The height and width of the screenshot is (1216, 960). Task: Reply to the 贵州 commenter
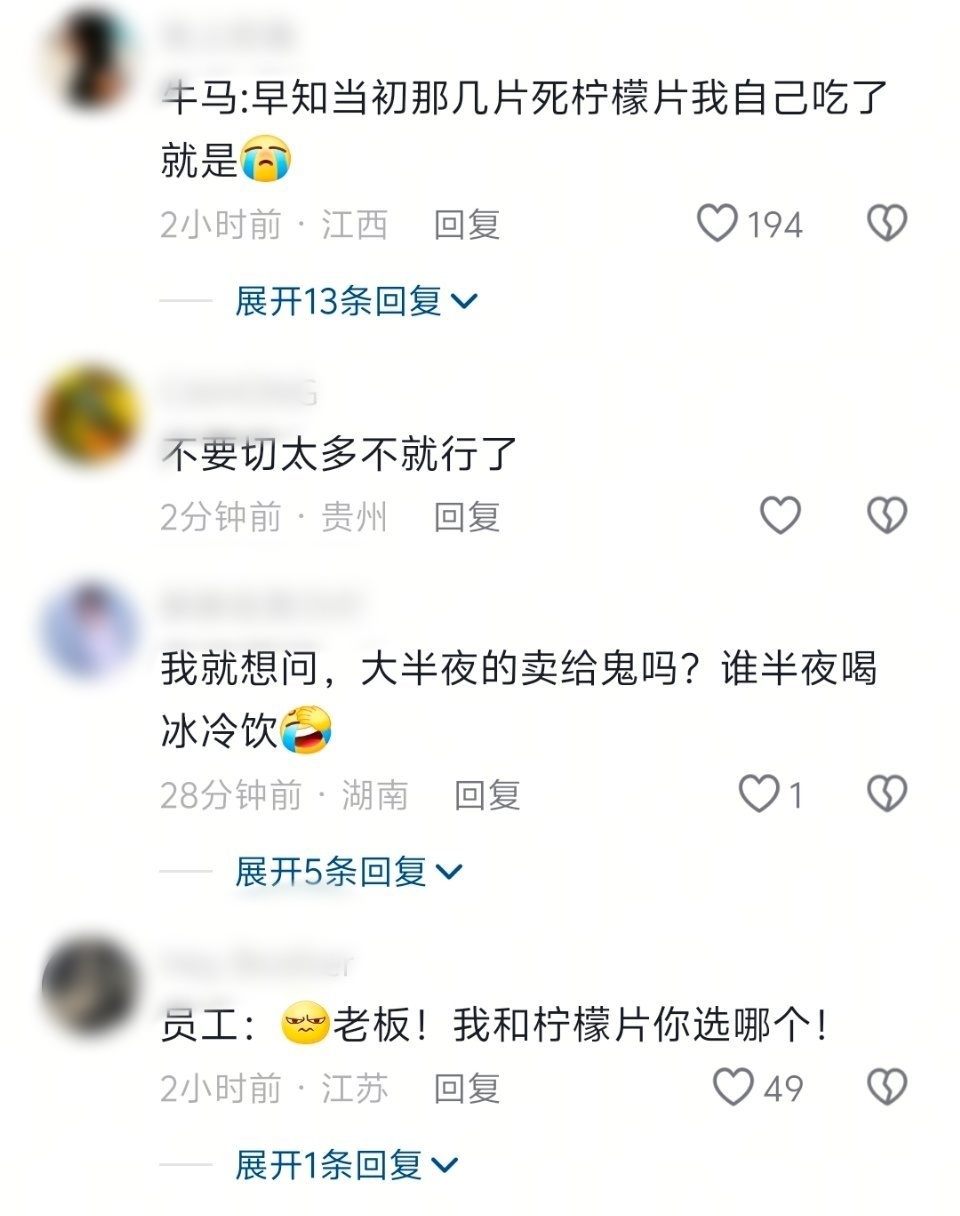click(x=466, y=517)
